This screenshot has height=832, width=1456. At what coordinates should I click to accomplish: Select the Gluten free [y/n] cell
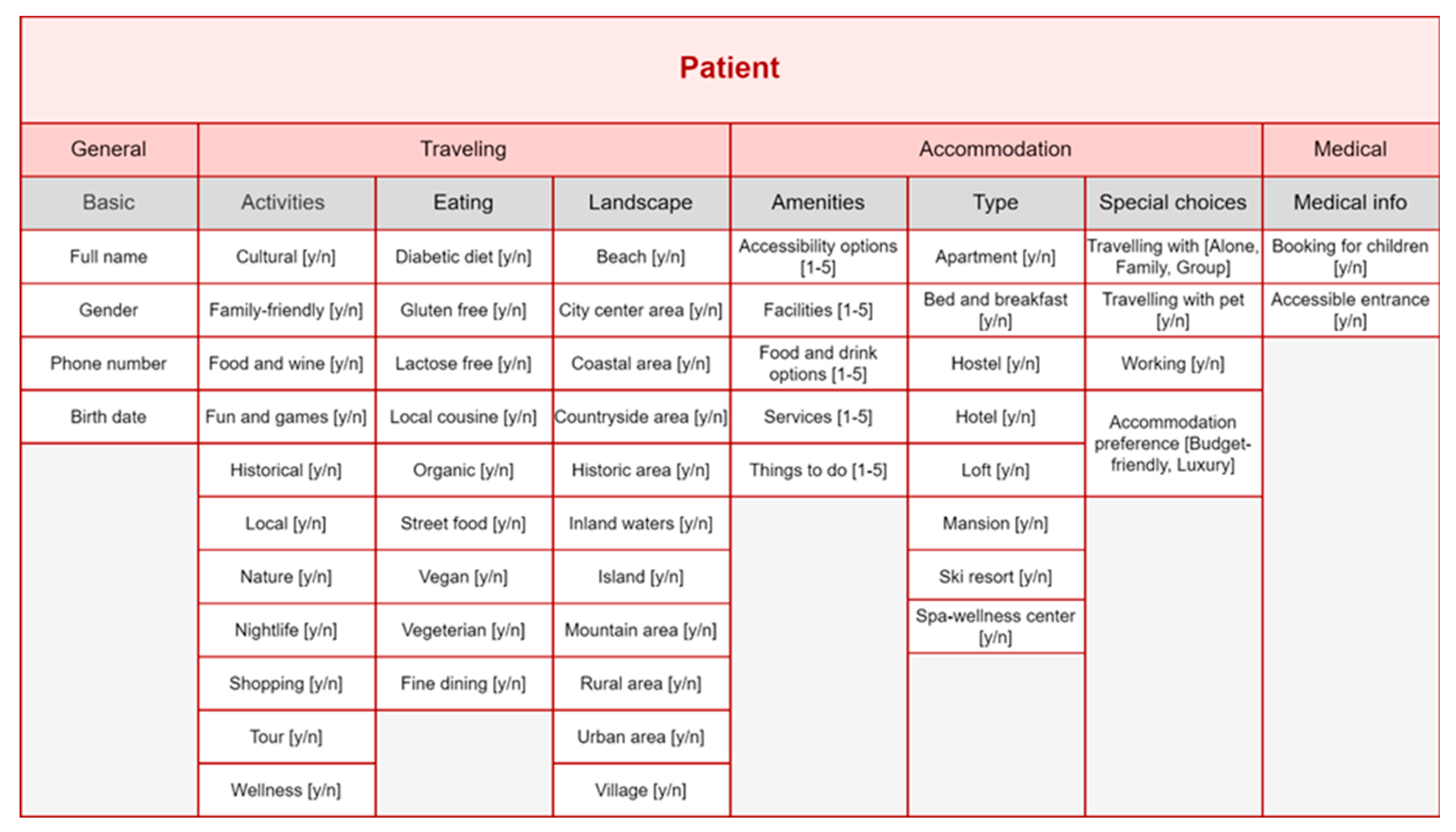tap(463, 310)
